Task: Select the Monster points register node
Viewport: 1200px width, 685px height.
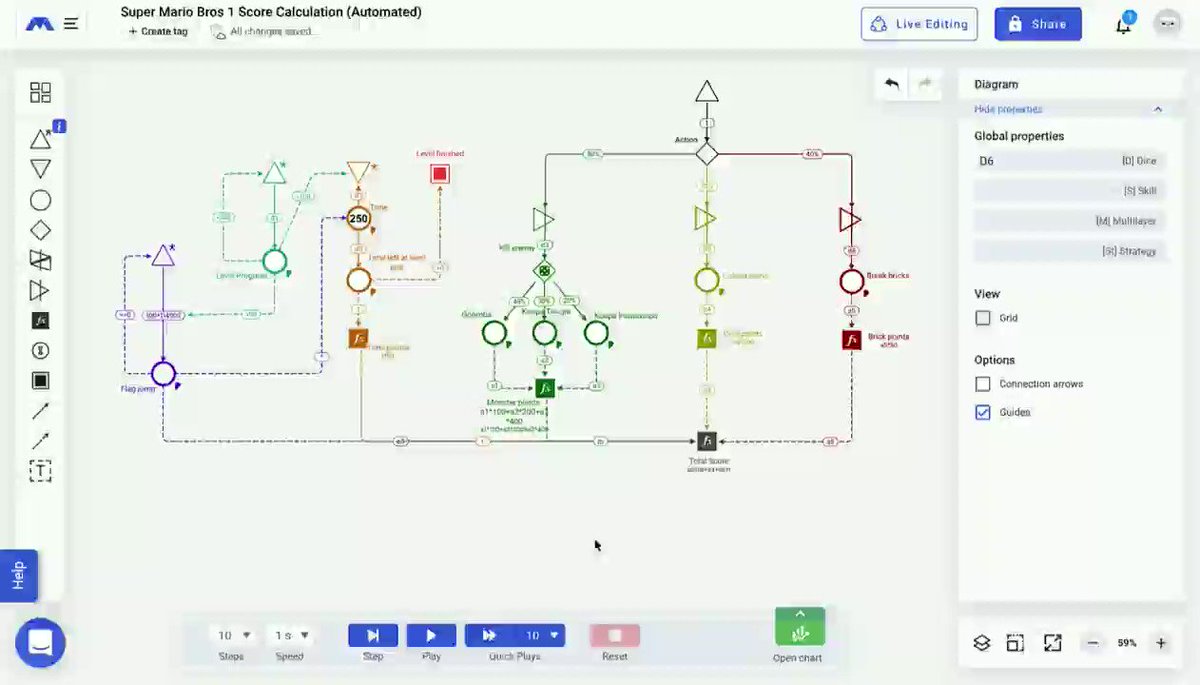Action: coord(544,388)
